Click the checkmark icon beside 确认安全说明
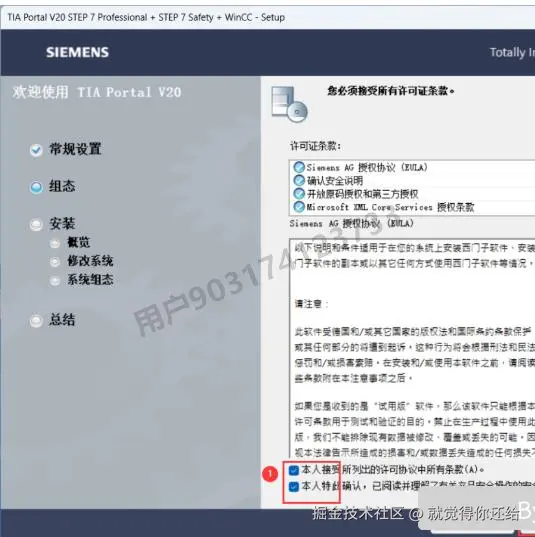Screen dimensions: 535x537 [x=299, y=180]
